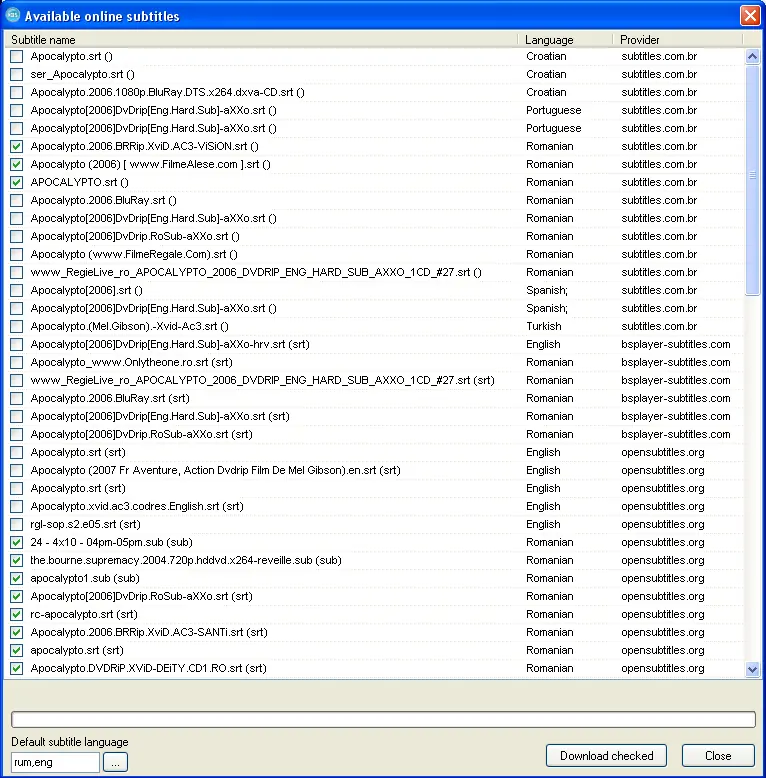Check the Apocalypto[2006].srt () Spanish checkbox
Viewport: 766px width, 778px height.
point(16,290)
